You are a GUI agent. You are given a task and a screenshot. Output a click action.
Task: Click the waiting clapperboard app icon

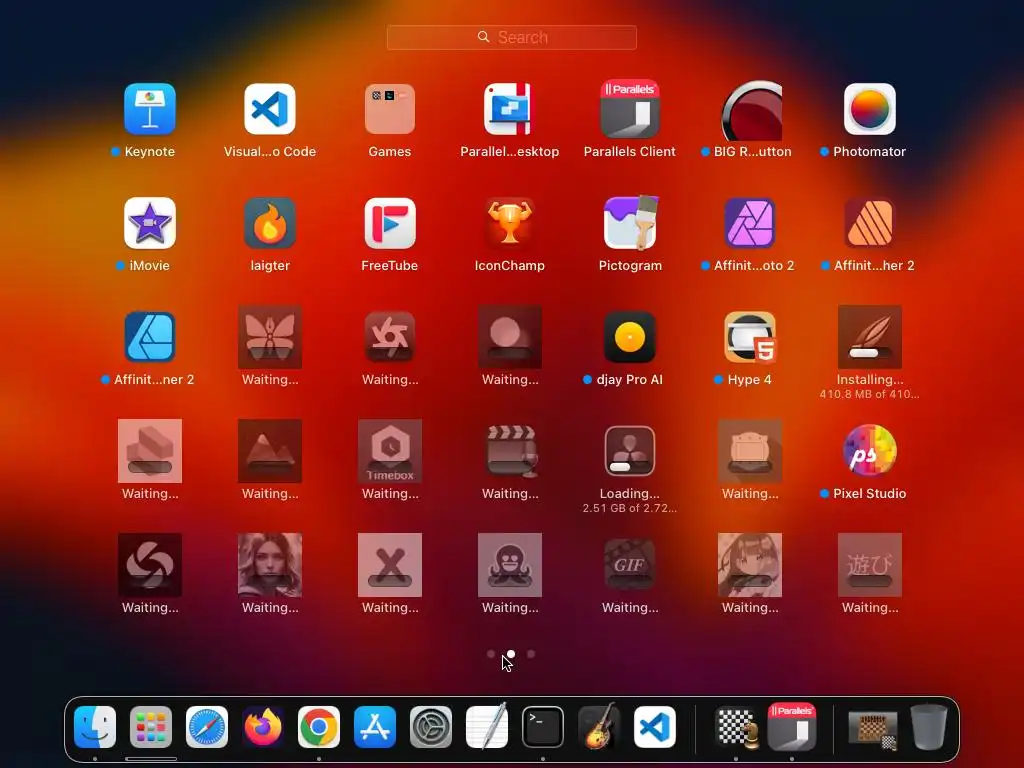511,451
